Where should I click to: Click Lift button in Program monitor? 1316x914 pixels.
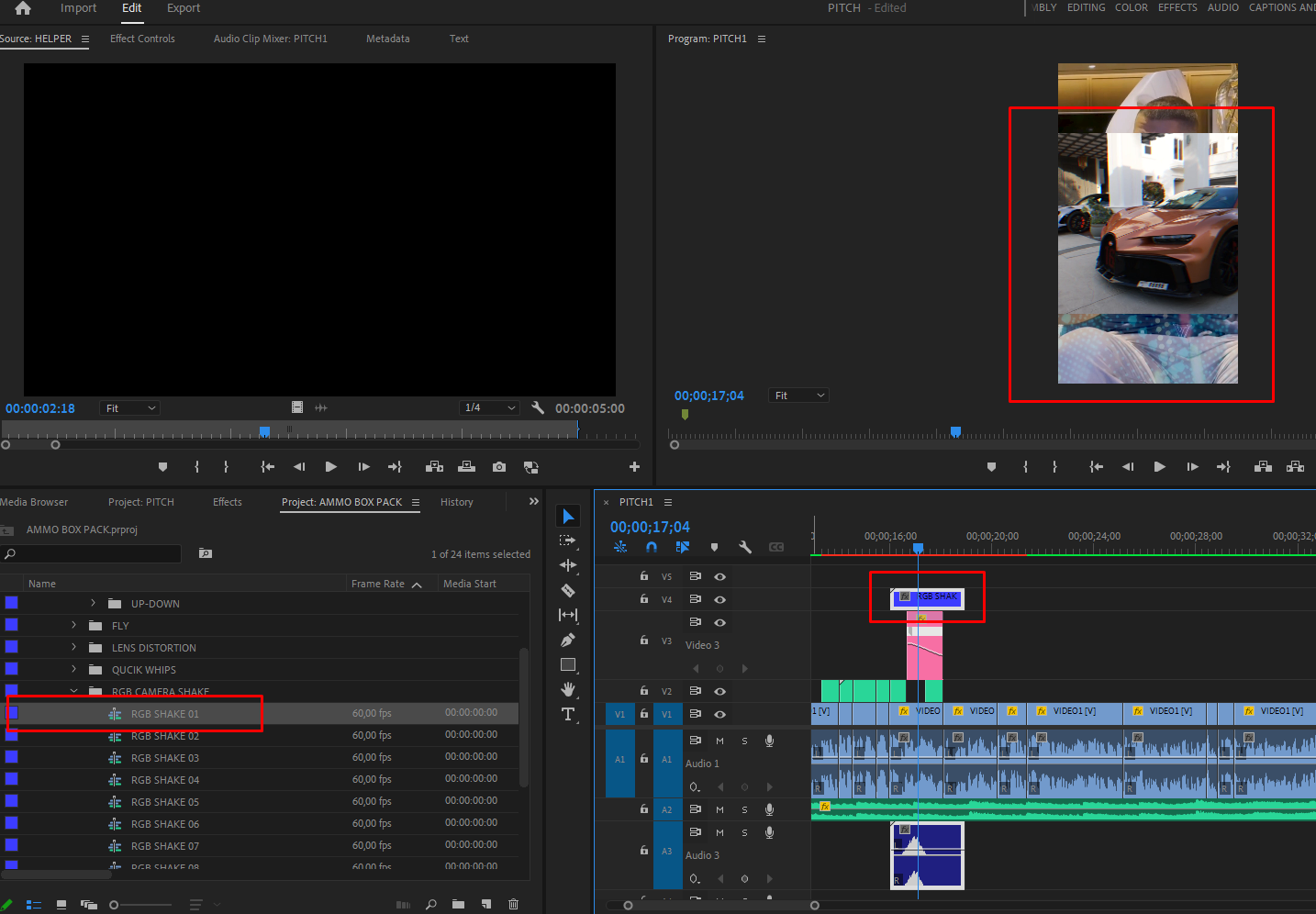1263,467
